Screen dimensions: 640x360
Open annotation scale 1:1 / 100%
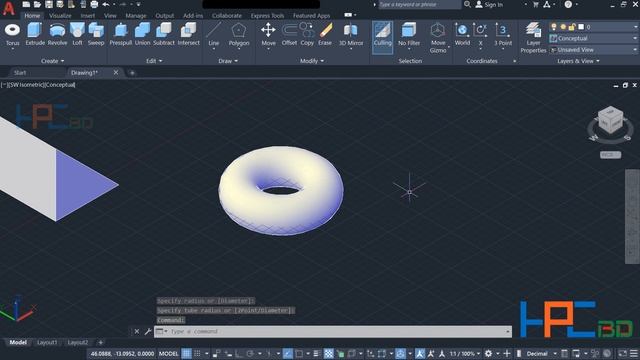point(464,353)
